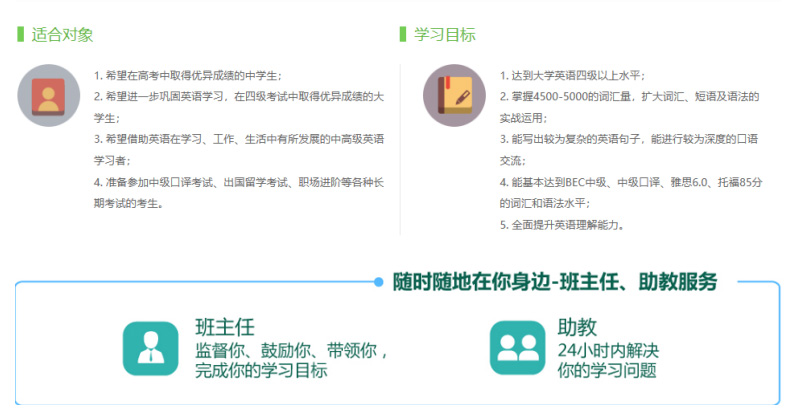Click the blue dot before the service heading
Screen dimensions: 796x413
tap(378, 282)
